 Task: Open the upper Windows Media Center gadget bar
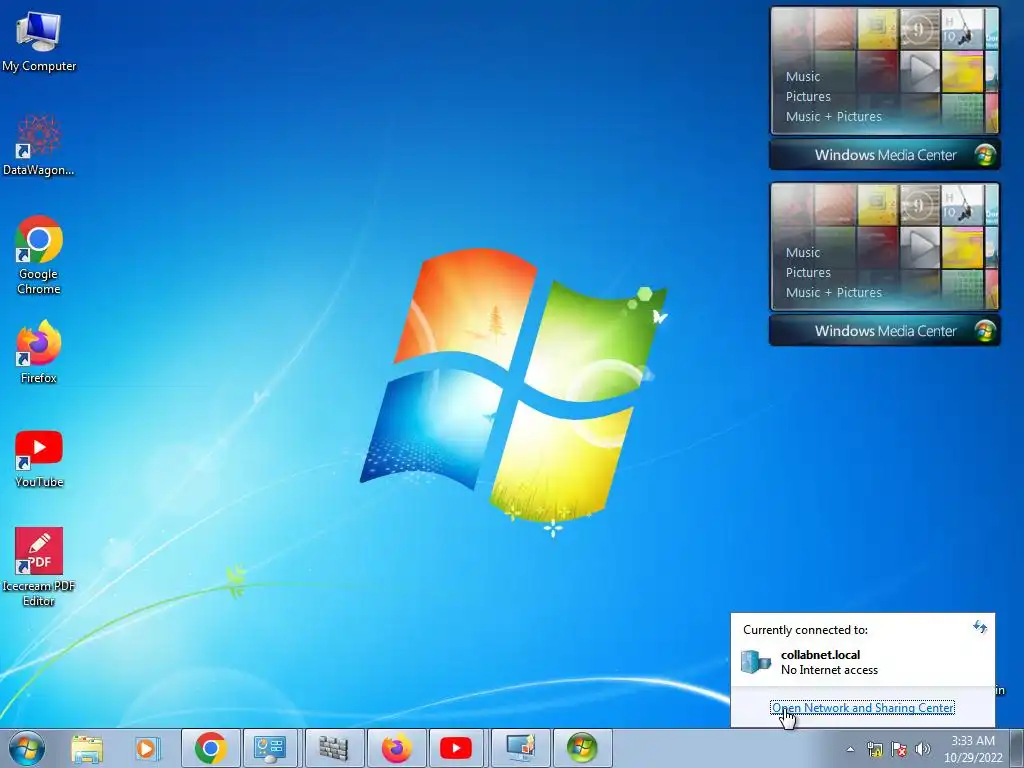(x=885, y=155)
